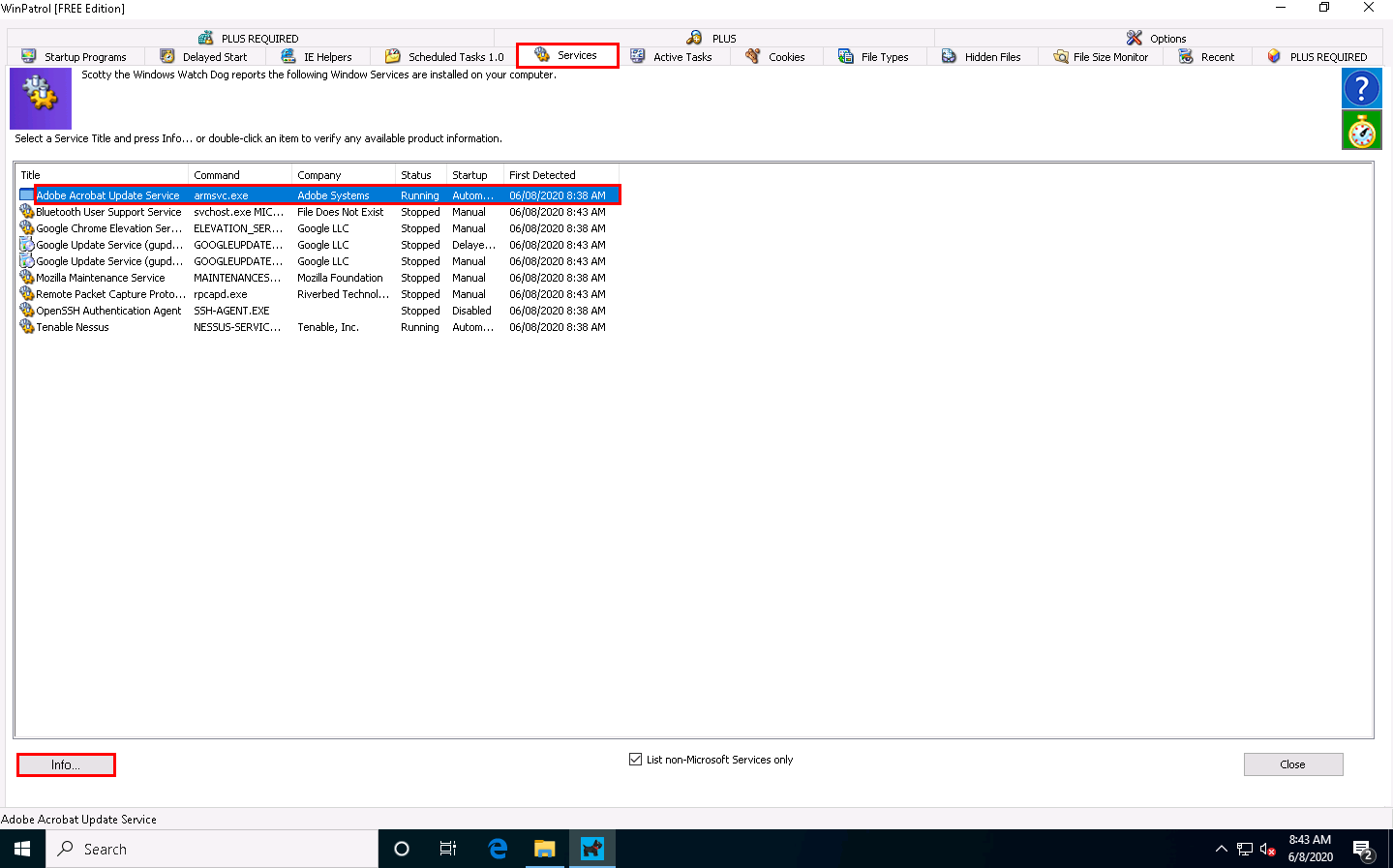Sort by the Startup column header
Image resolution: width=1393 pixels, height=868 pixels.
point(475,175)
